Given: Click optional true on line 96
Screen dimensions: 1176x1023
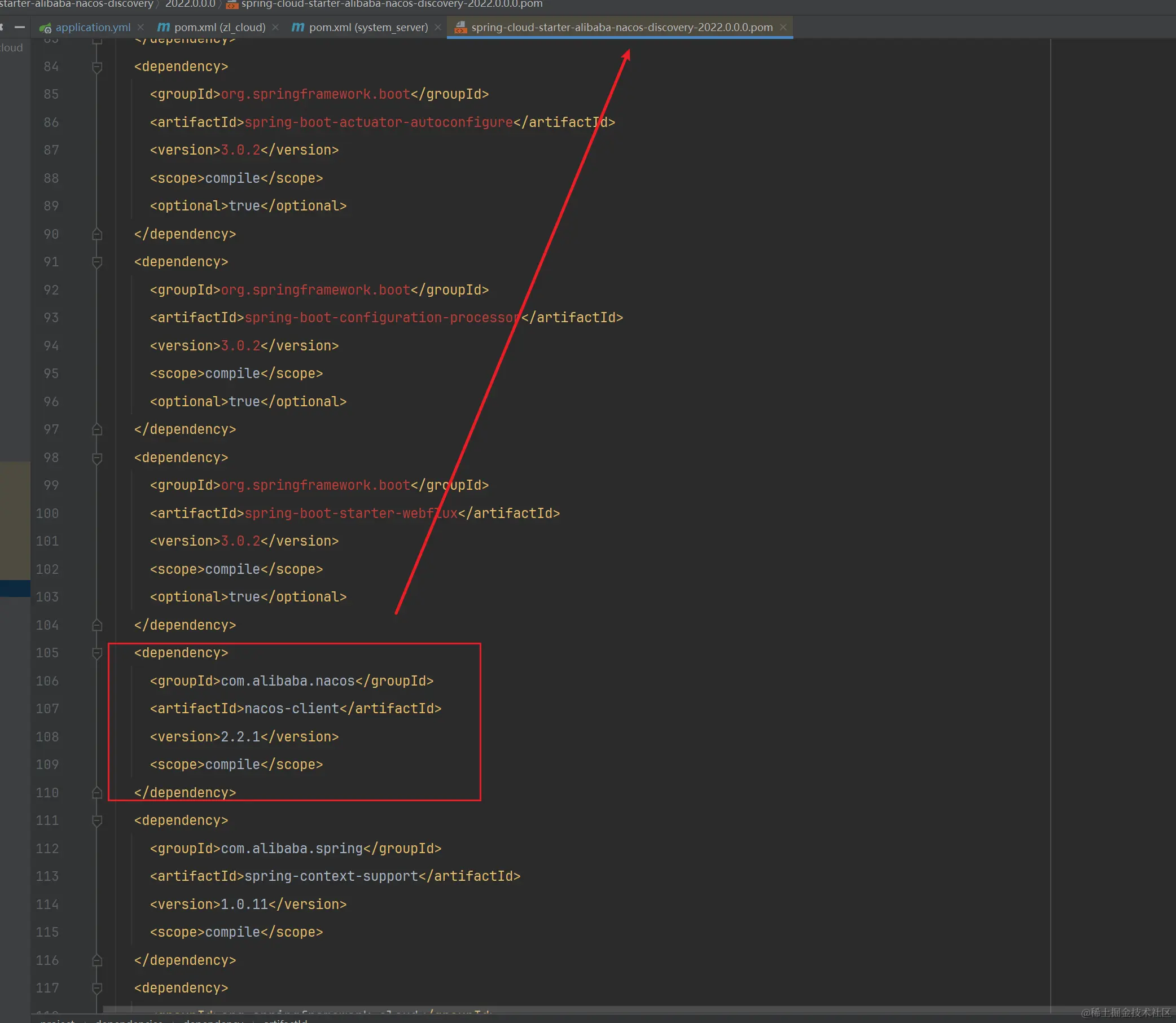Looking at the screenshot, I should point(244,402).
